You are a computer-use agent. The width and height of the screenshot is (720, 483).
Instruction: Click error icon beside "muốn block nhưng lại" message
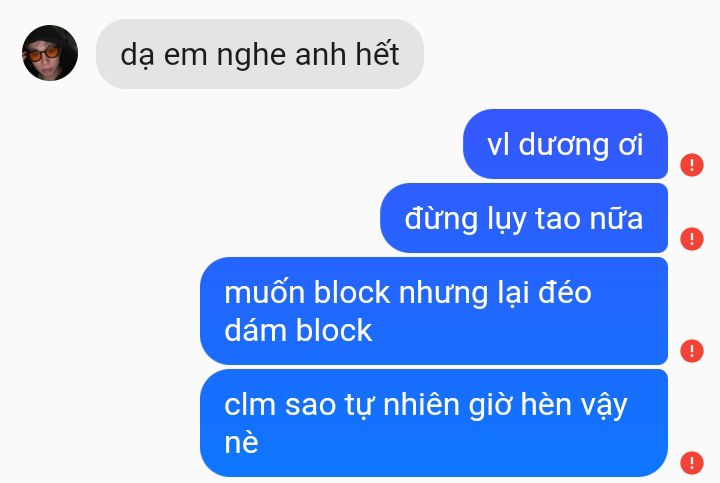pos(692,351)
